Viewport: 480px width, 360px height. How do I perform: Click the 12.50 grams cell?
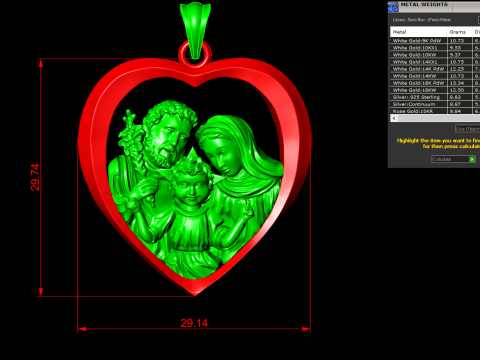pyautogui.click(x=459, y=90)
